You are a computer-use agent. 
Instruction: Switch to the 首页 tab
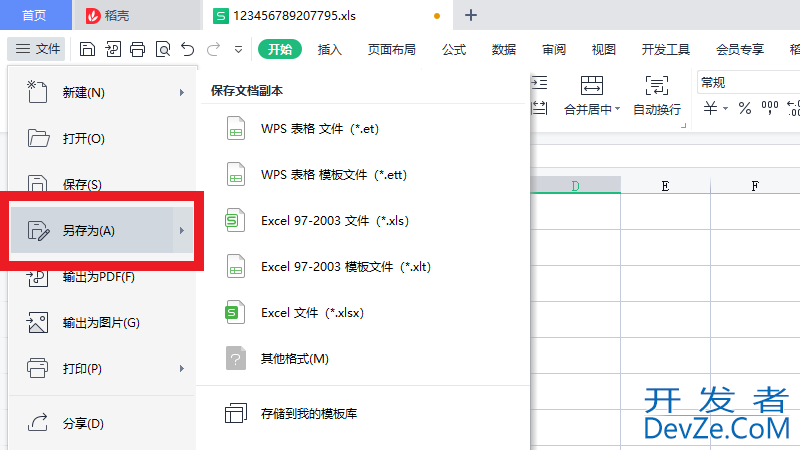(x=35, y=15)
